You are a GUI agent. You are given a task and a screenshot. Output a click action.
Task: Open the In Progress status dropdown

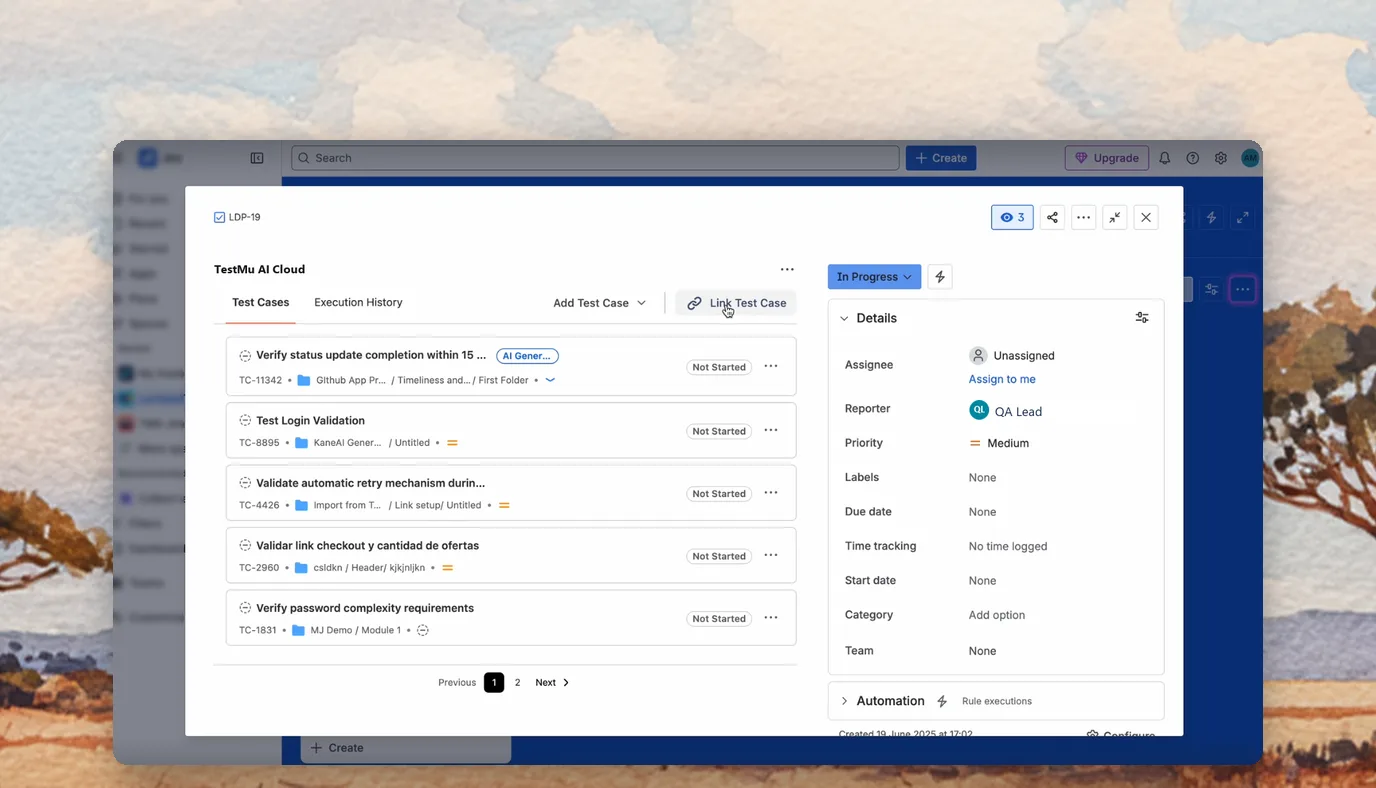(874, 277)
